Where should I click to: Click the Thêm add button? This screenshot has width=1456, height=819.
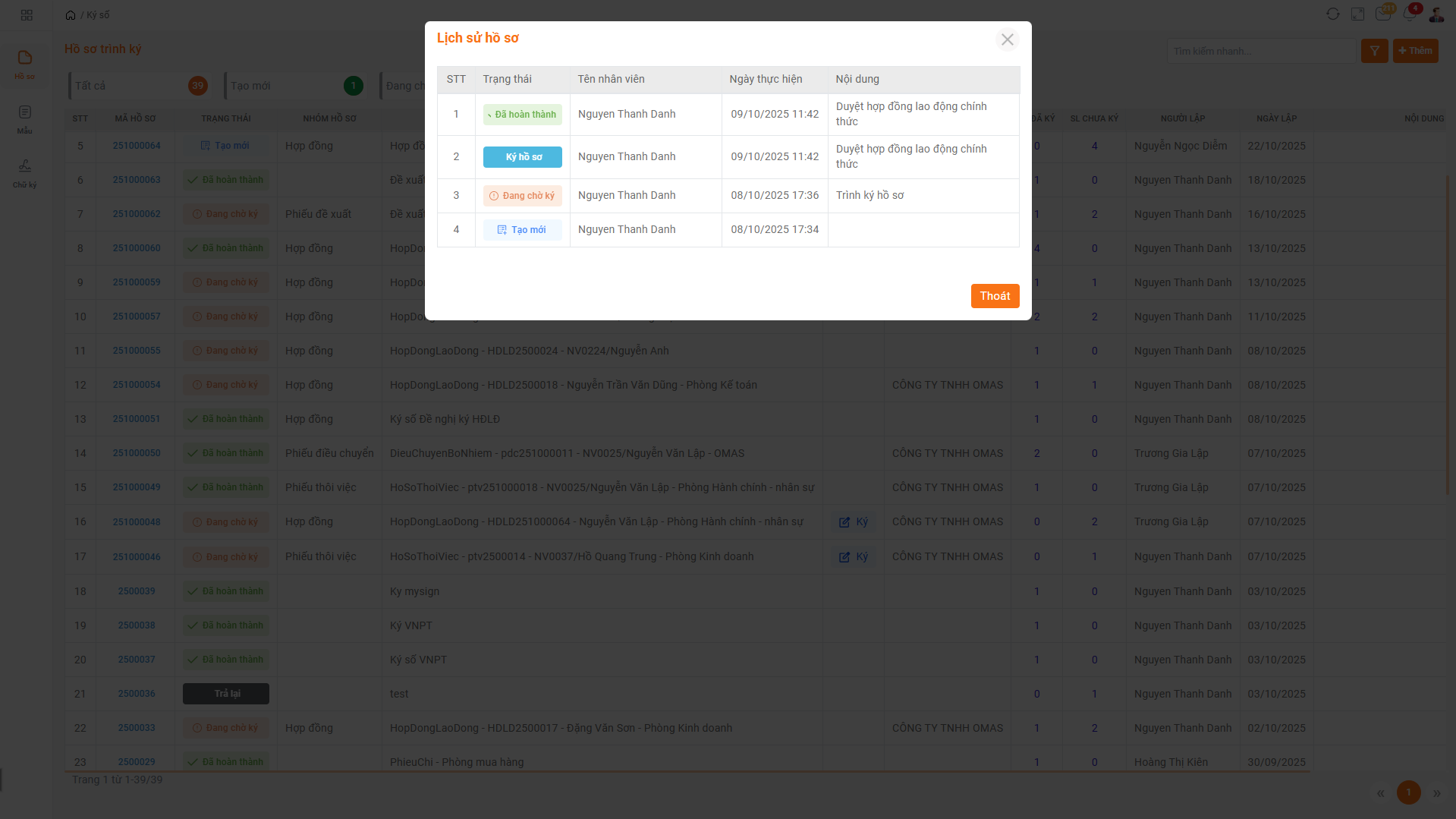tap(1415, 51)
